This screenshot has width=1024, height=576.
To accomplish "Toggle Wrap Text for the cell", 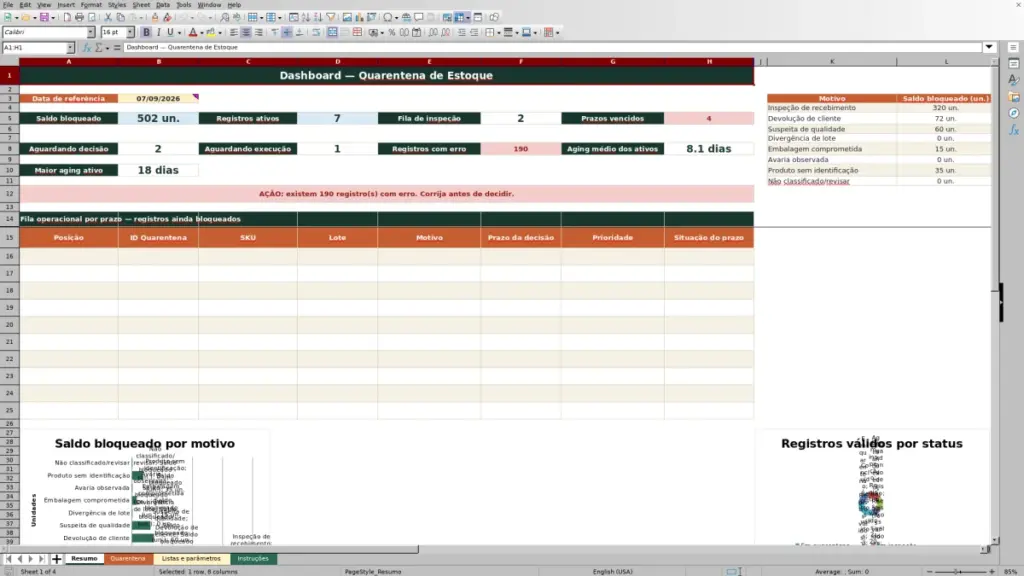I will (316, 33).
